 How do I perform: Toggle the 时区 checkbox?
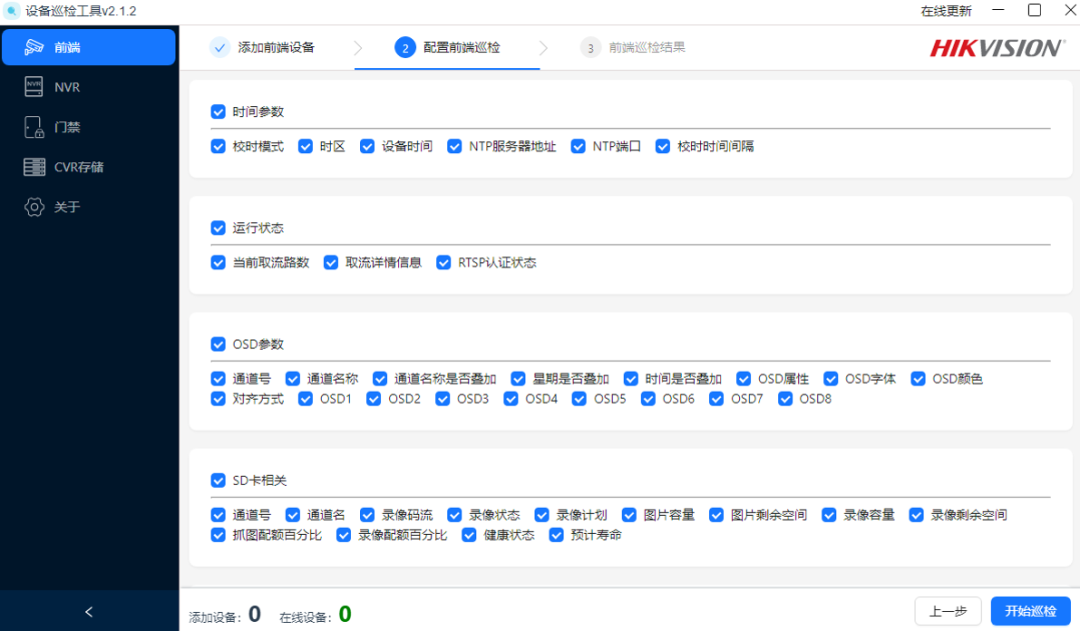(x=305, y=146)
